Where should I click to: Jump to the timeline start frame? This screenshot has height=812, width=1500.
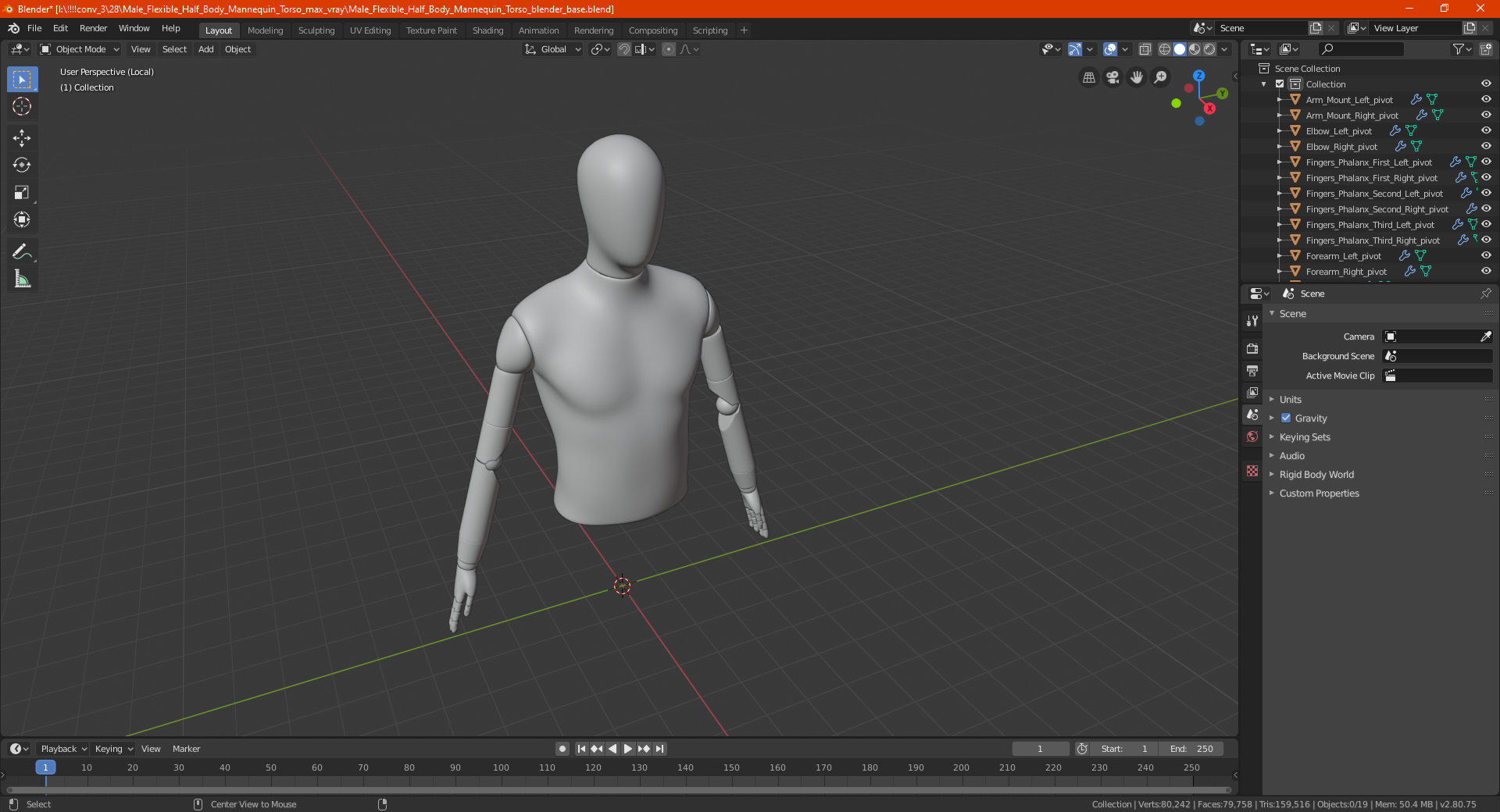(x=581, y=749)
